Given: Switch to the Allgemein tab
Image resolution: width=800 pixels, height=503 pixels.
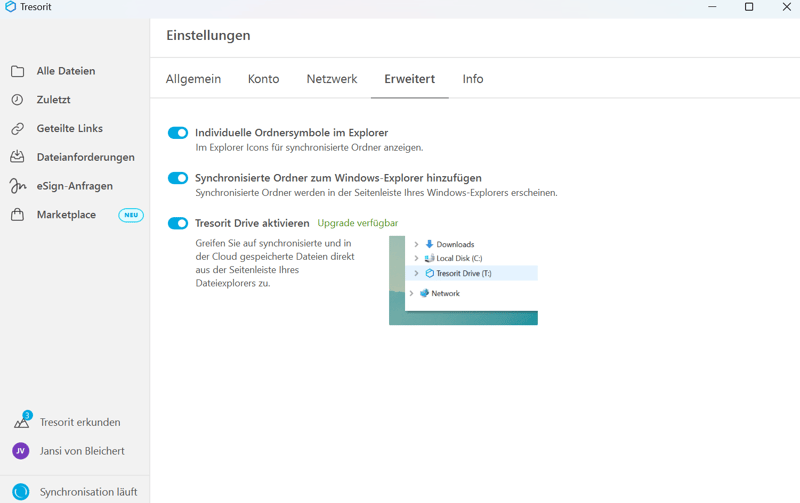Looking at the screenshot, I should 193,79.
